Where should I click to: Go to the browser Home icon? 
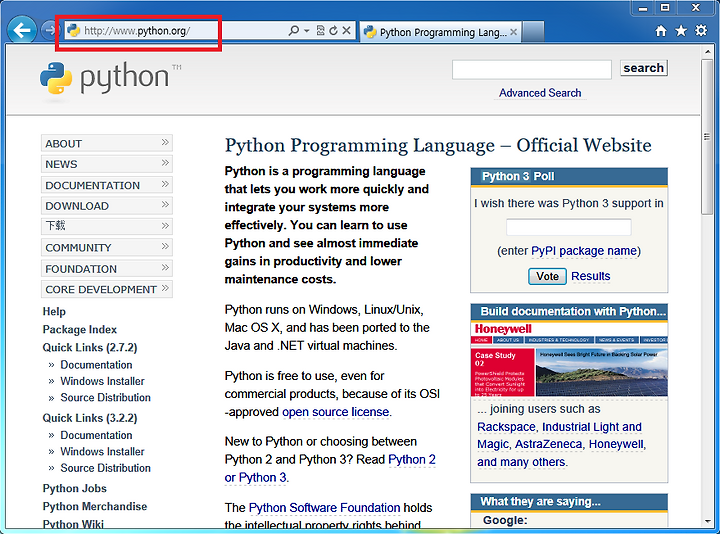click(661, 31)
